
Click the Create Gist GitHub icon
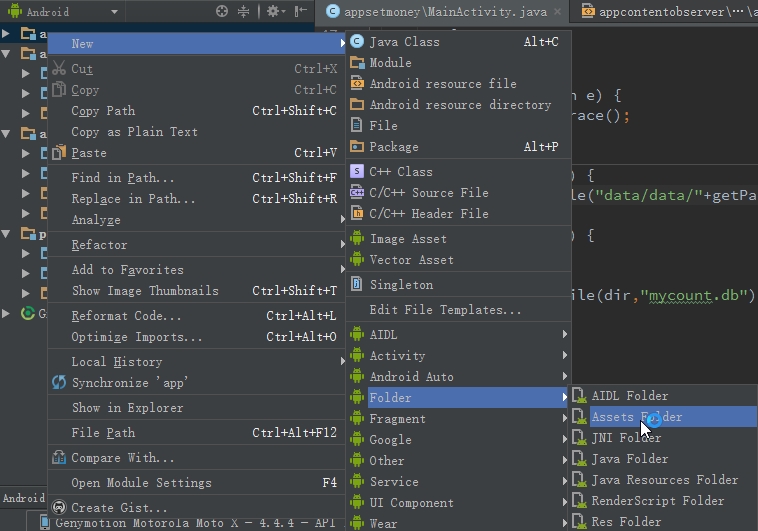pos(59,507)
